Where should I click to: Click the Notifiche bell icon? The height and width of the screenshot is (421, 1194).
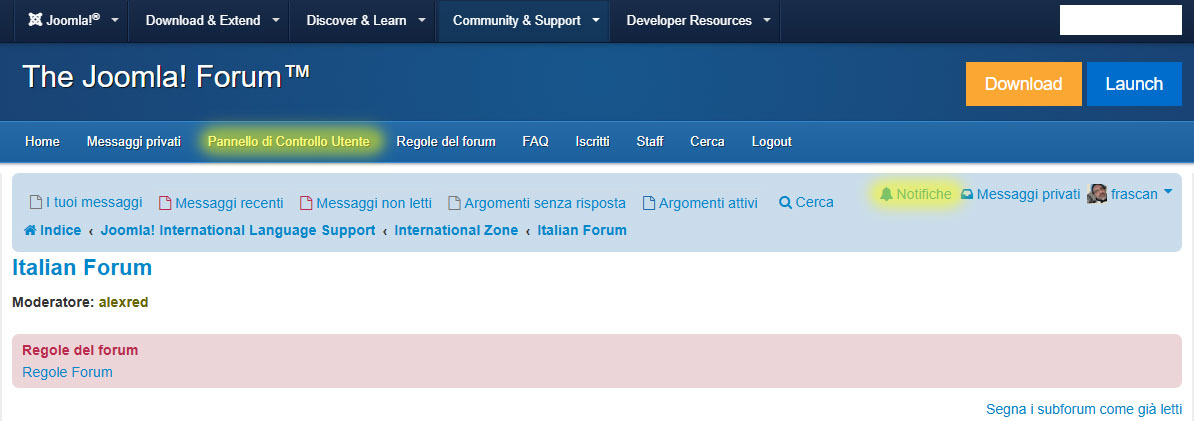[x=886, y=194]
